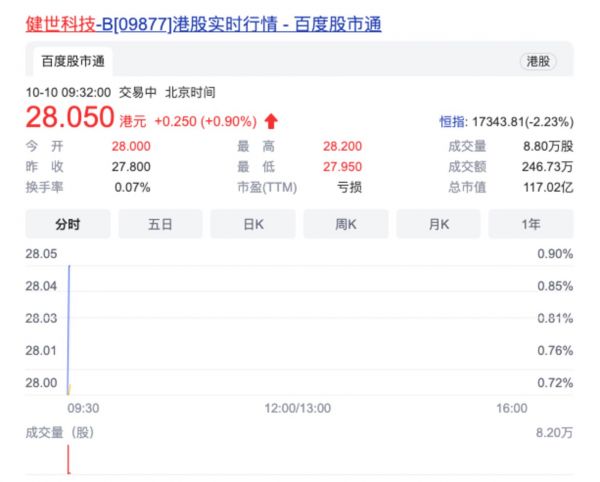The width and height of the screenshot is (600, 482).
Task: View the 1年 one-year chart
Action: pyautogui.click(x=531, y=224)
